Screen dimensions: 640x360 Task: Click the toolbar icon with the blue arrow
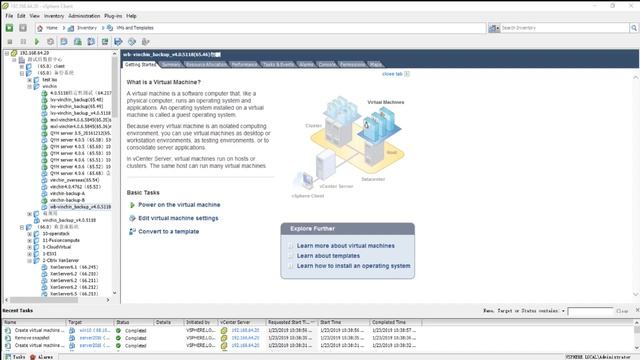tap(118, 42)
